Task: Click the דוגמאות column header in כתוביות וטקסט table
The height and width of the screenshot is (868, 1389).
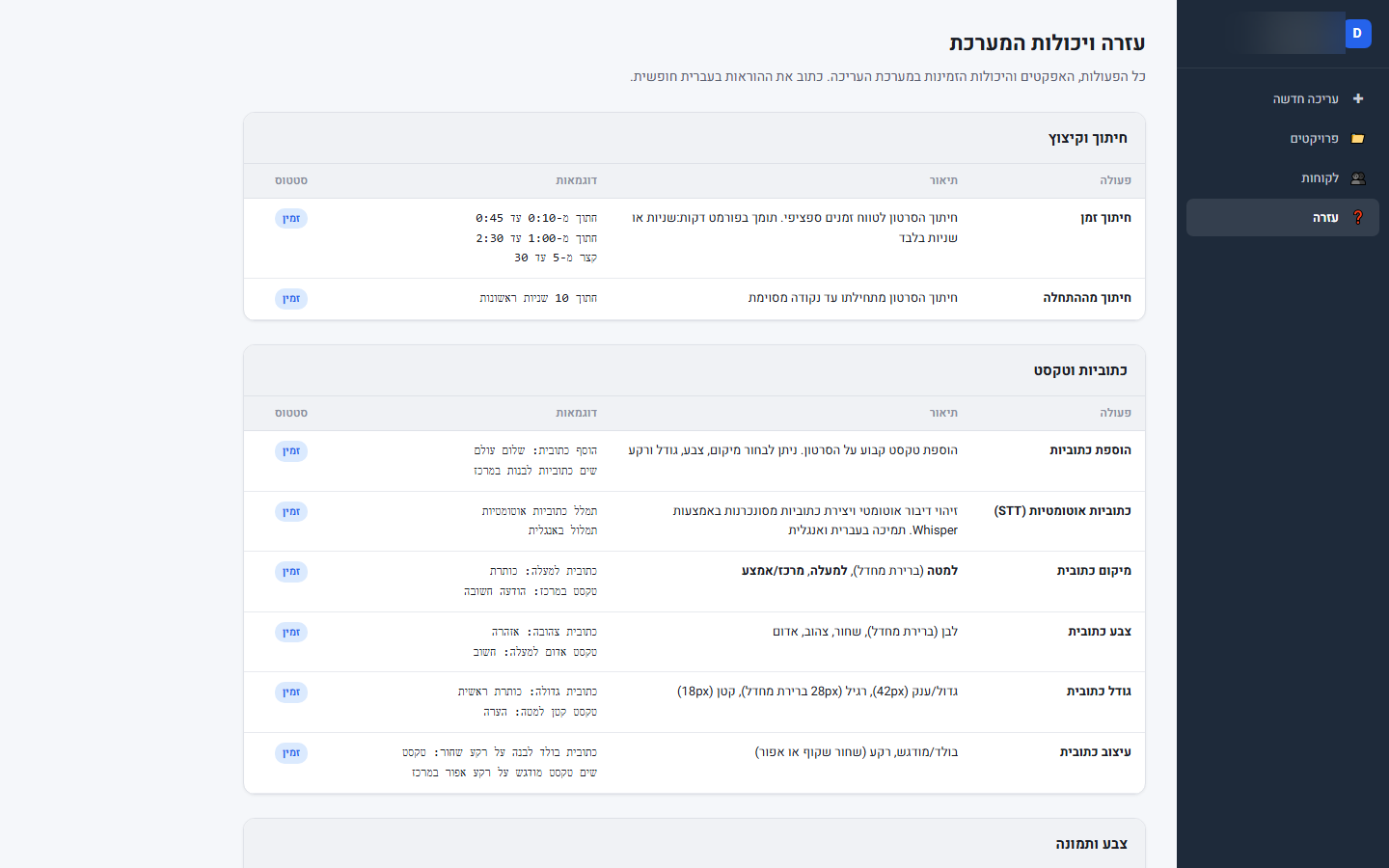Action: pyautogui.click(x=576, y=413)
